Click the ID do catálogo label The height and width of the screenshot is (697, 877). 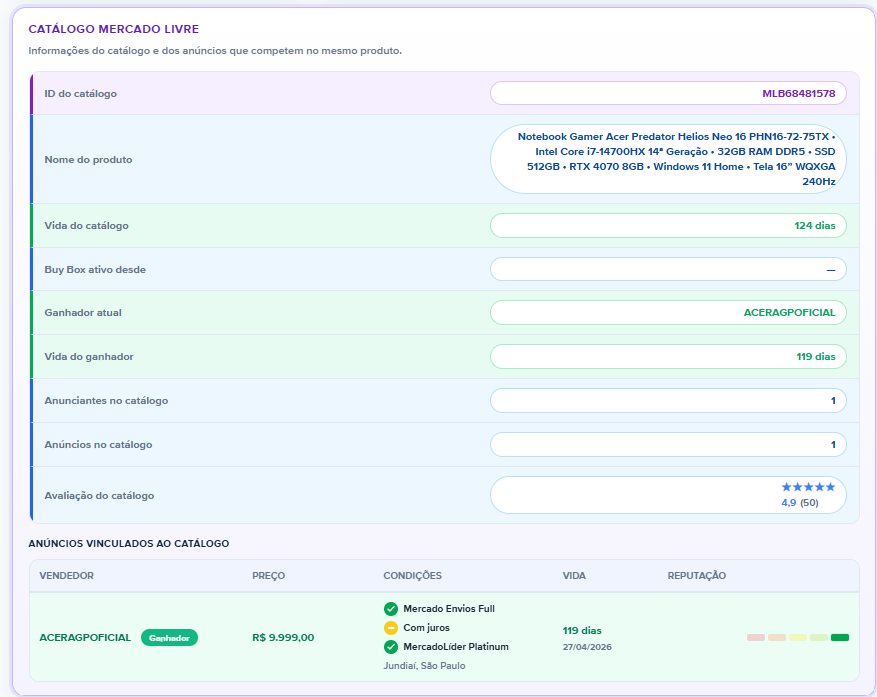pos(81,93)
